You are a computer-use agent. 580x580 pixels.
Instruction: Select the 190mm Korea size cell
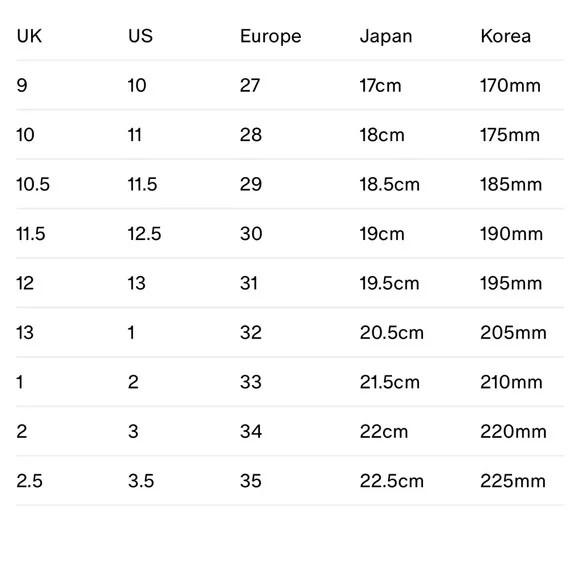point(512,234)
